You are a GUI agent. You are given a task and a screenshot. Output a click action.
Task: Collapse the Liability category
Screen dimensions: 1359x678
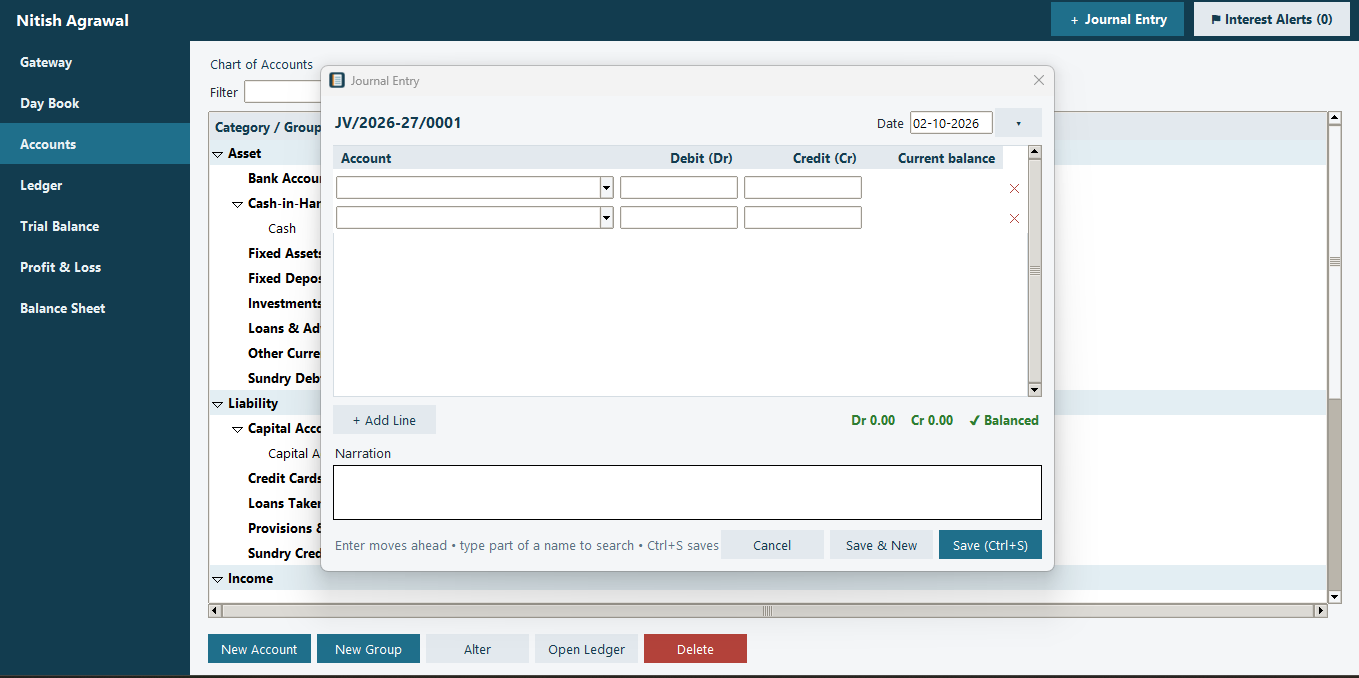[218, 404]
